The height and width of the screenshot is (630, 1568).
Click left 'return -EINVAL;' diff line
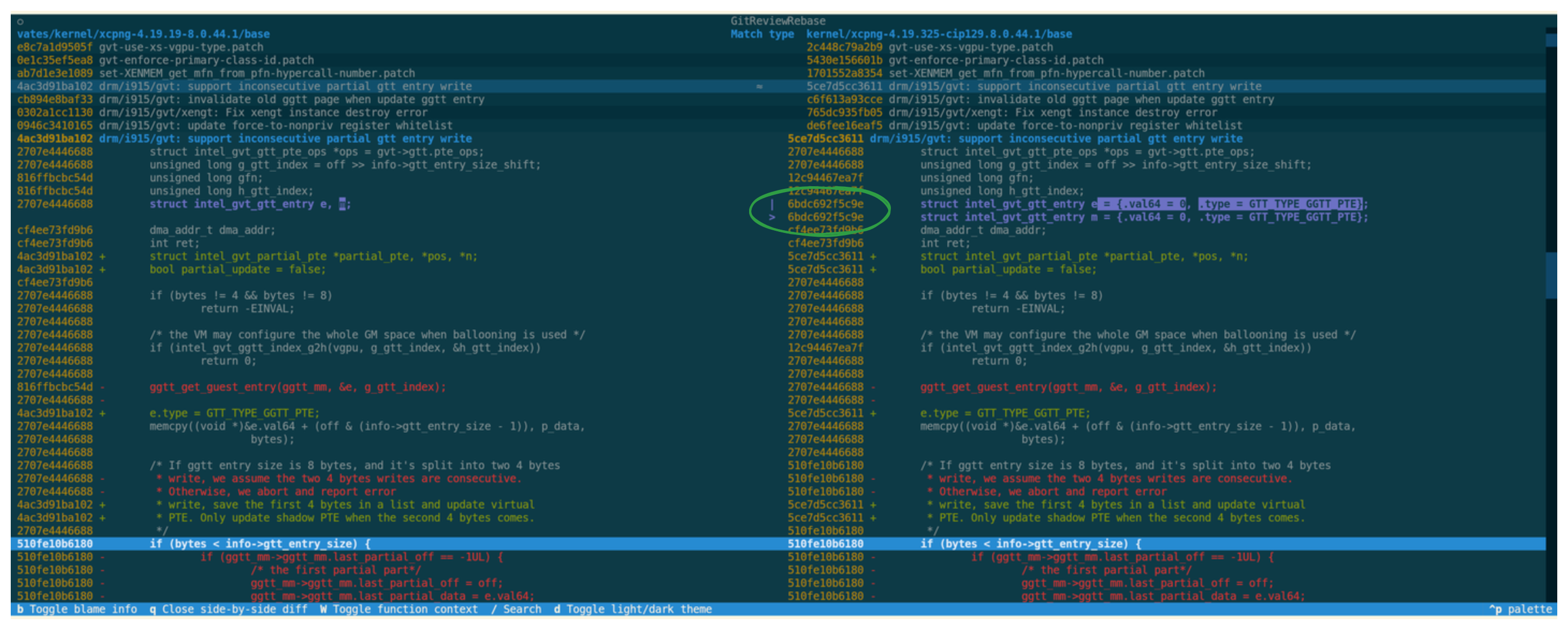click(x=248, y=309)
